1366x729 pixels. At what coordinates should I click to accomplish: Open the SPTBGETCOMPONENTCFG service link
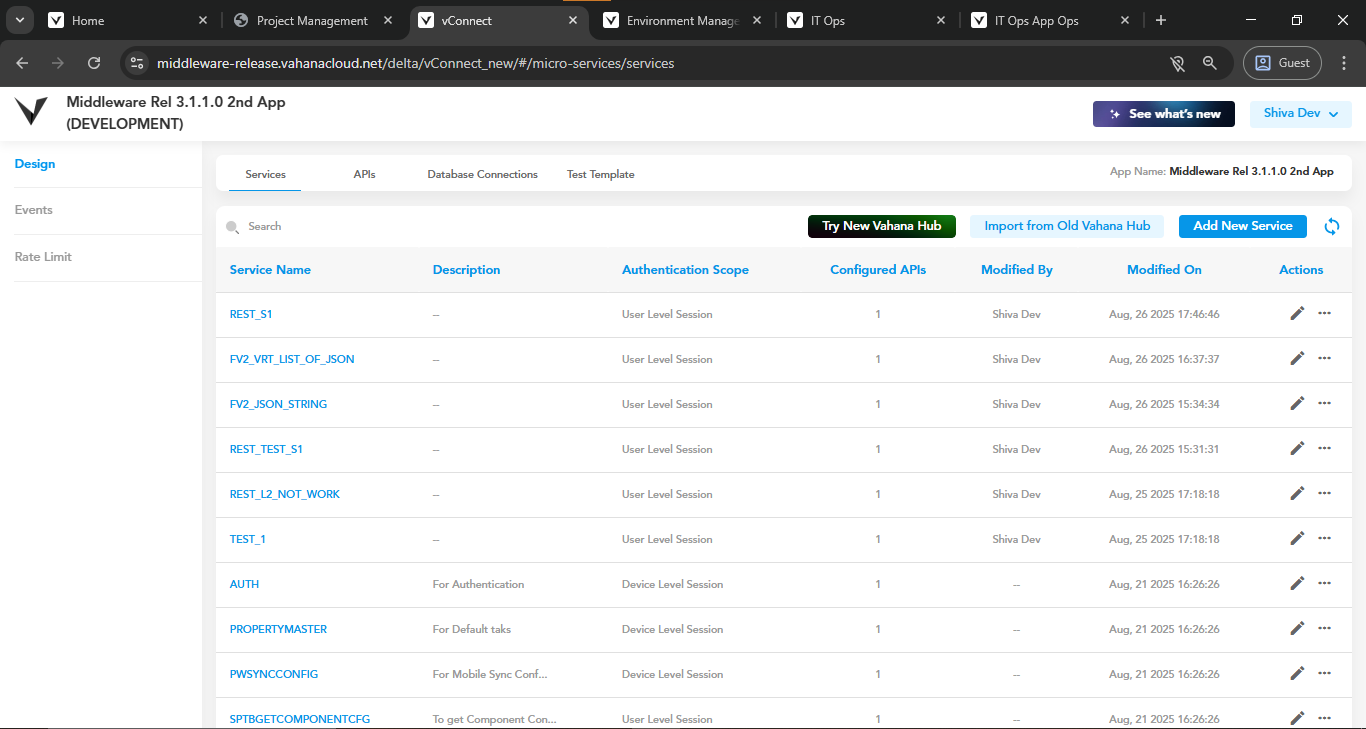pos(300,719)
